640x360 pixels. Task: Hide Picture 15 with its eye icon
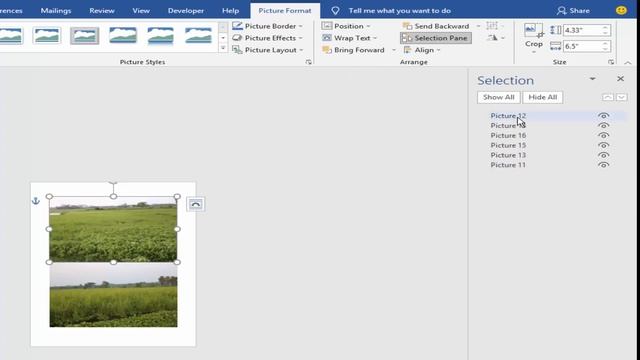coord(603,145)
